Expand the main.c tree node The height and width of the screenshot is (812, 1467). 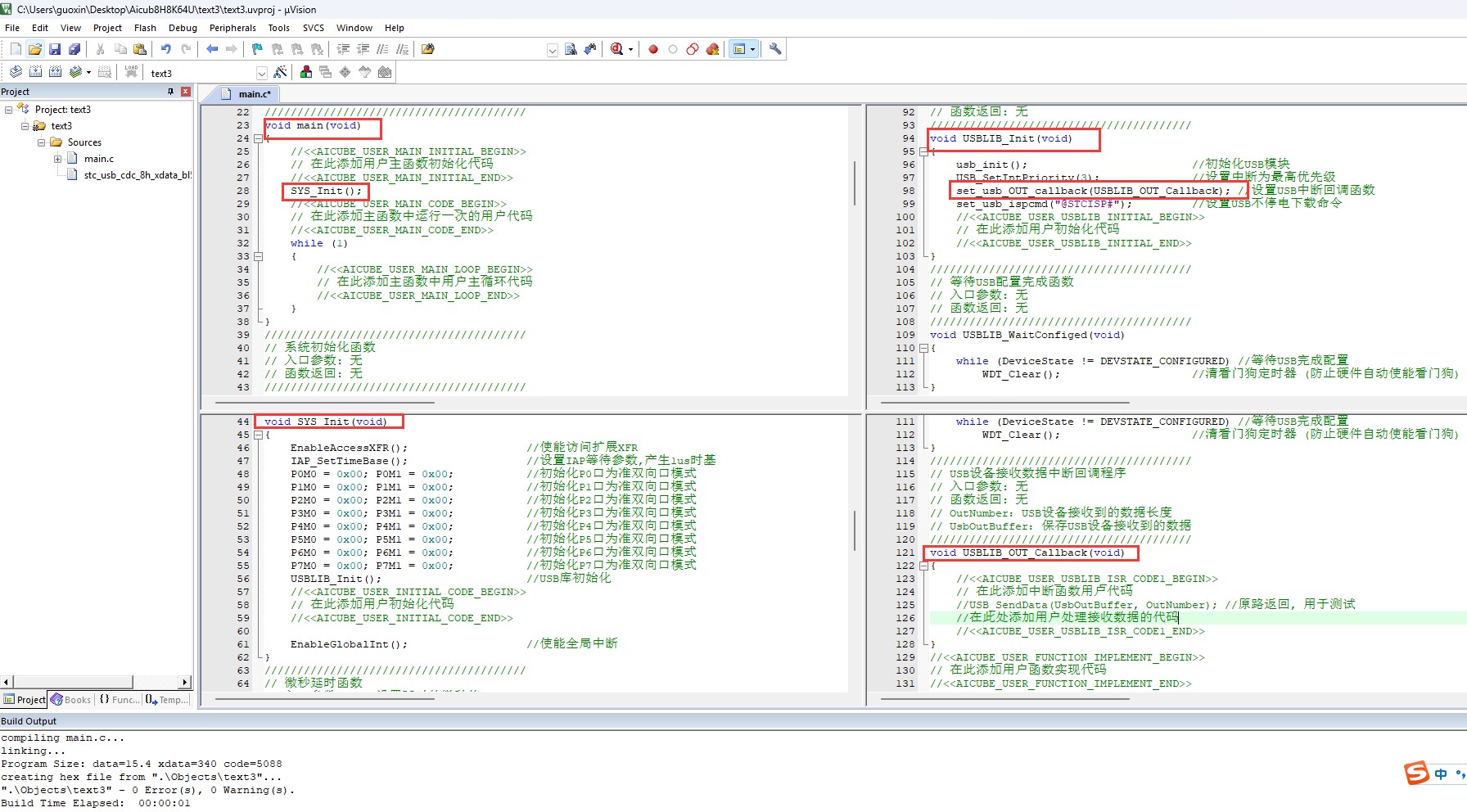[58, 159]
